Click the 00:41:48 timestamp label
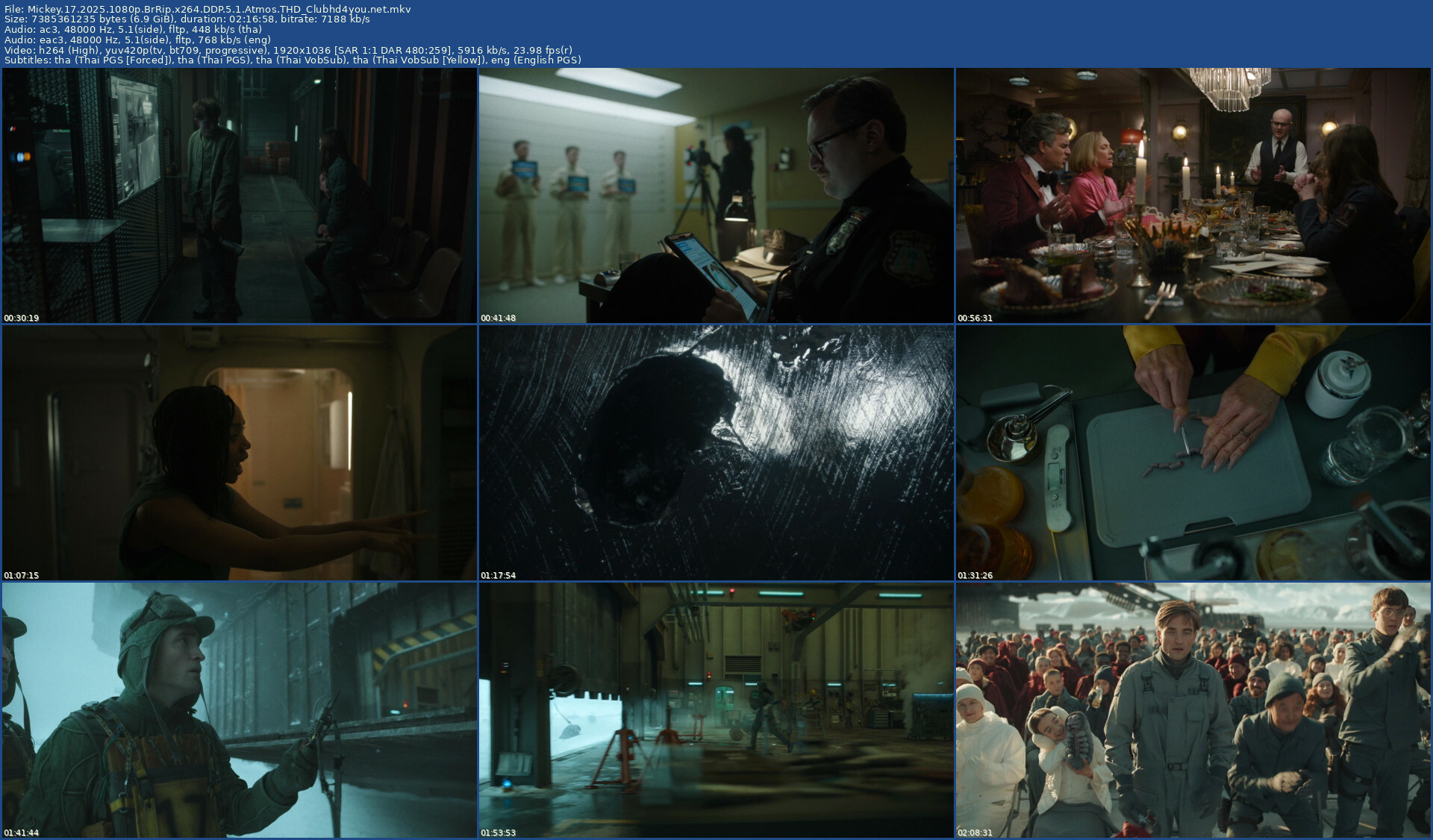Viewport: 1433px width, 840px height. pyautogui.click(x=499, y=318)
